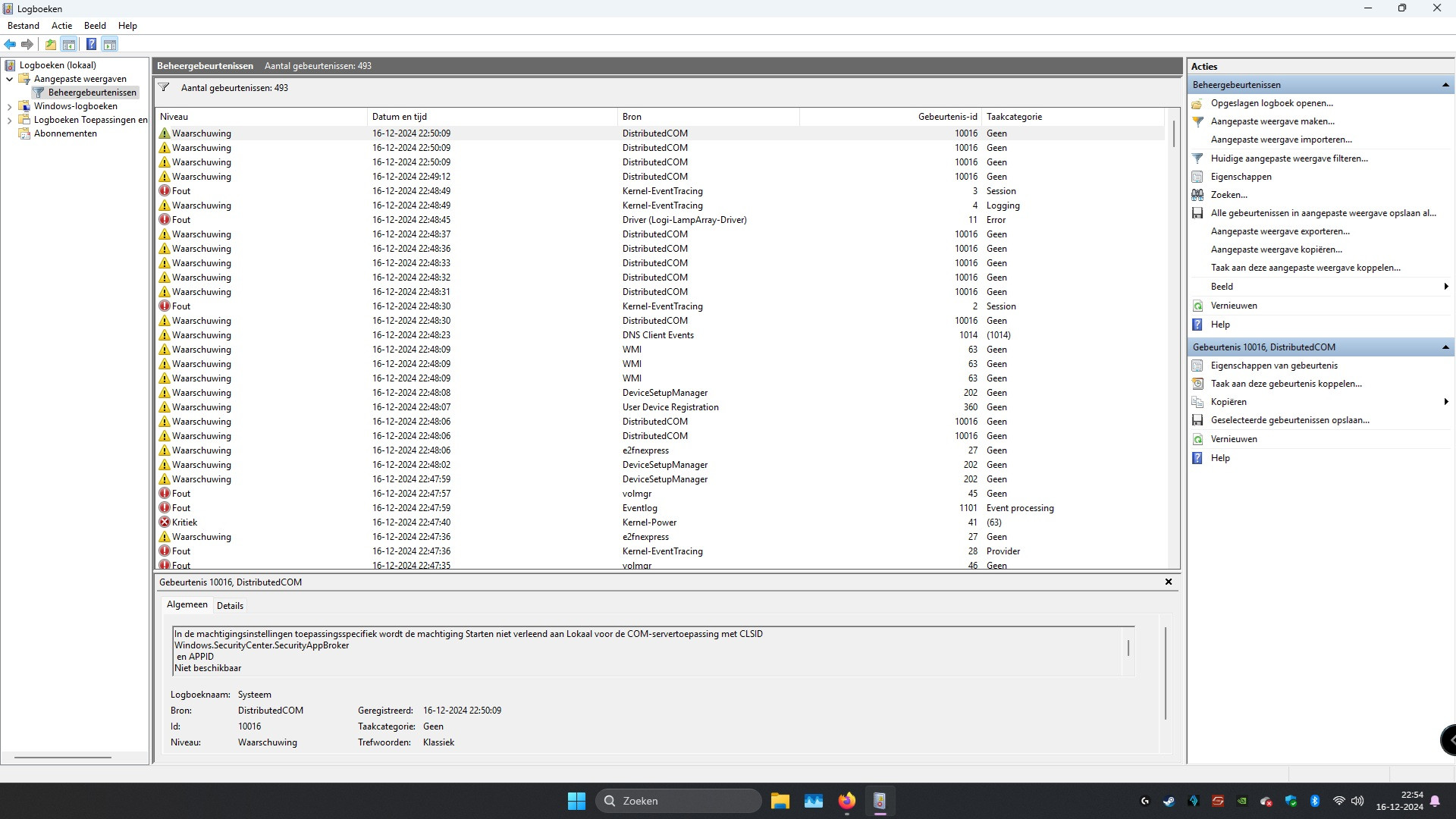The width and height of the screenshot is (1456, 819).
Task: Click the Back arrow toolbar icon
Action: (x=11, y=44)
